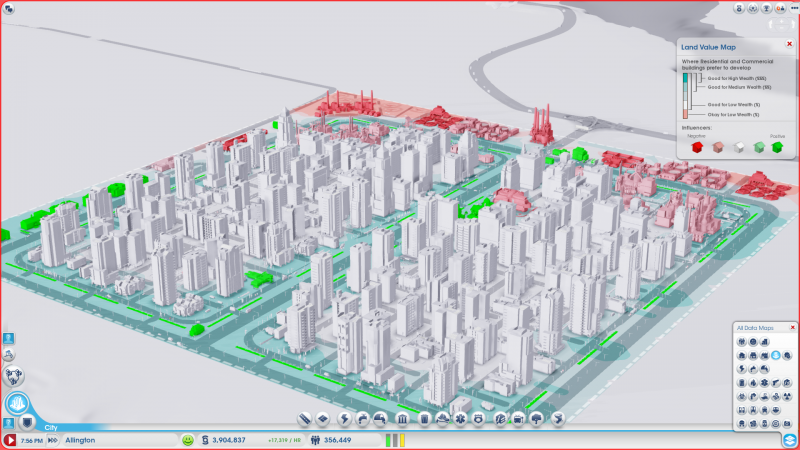Click the Government building columns icon
This screenshot has height=450, width=800.
coord(401,418)
